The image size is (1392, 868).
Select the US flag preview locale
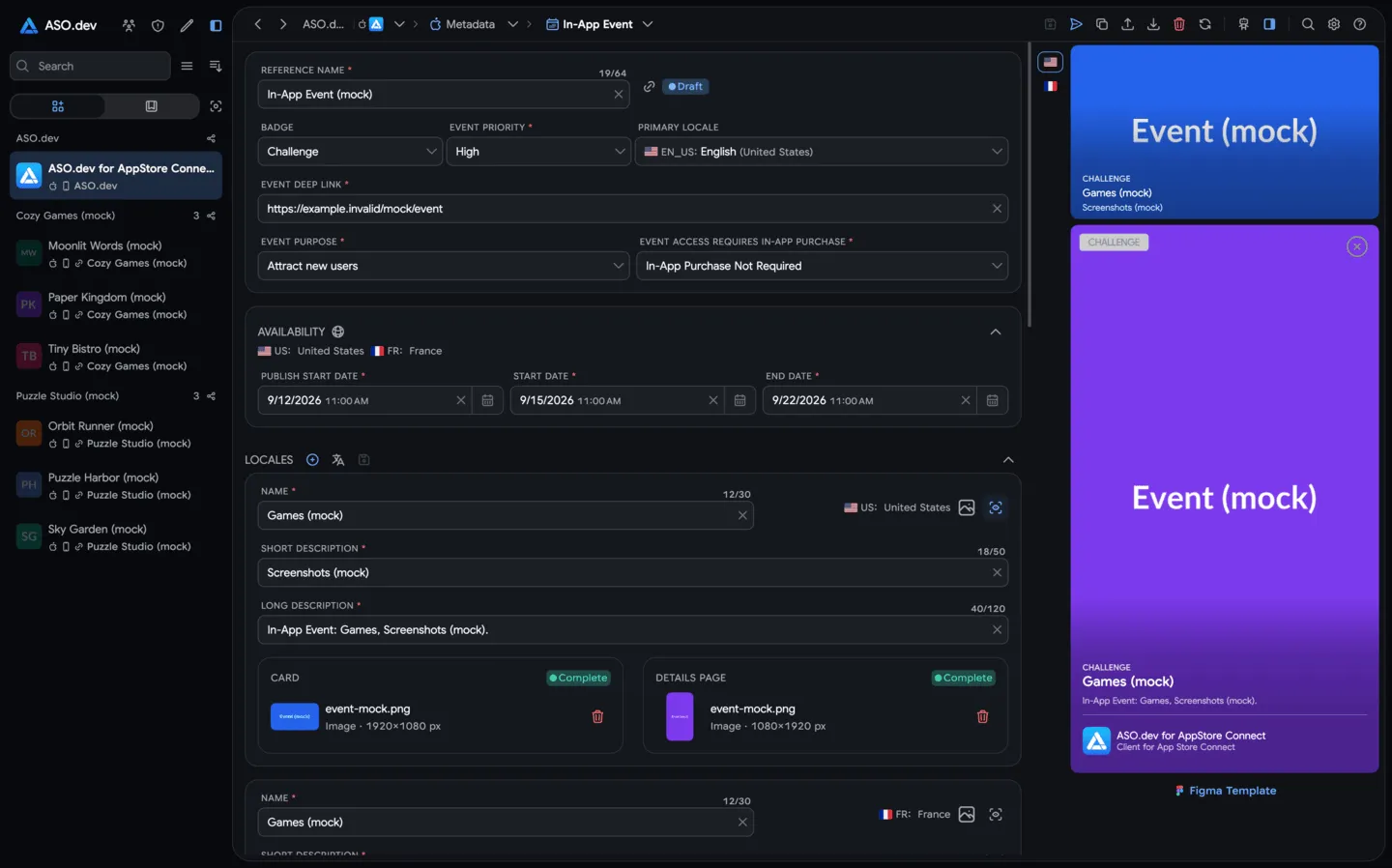1051,62
